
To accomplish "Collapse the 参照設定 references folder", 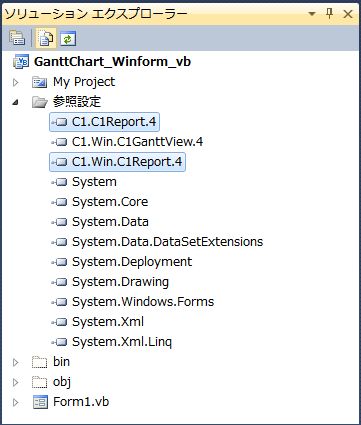I will (x=15, y=102).
